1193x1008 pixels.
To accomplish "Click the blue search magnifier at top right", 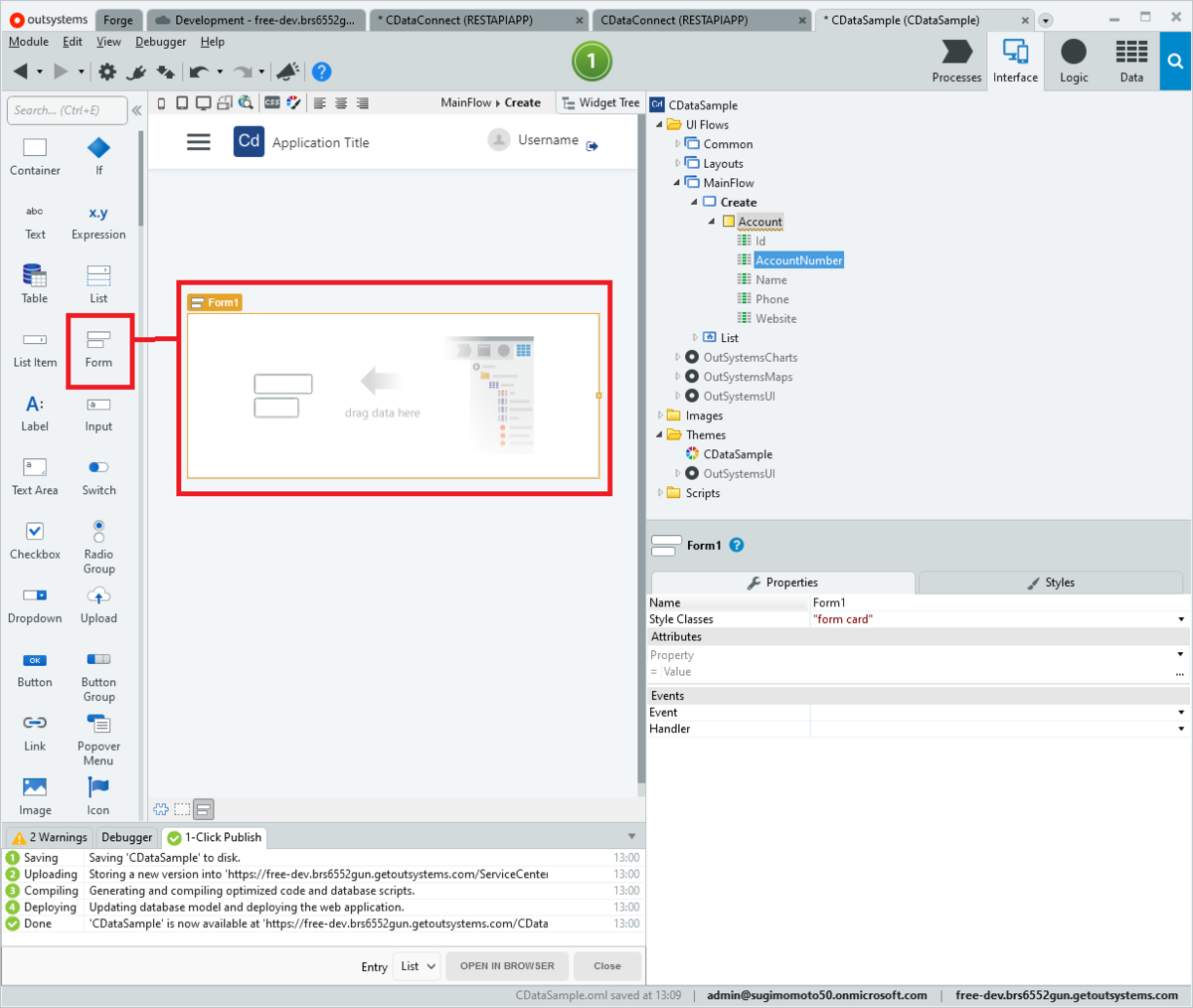I will 1175,62.
